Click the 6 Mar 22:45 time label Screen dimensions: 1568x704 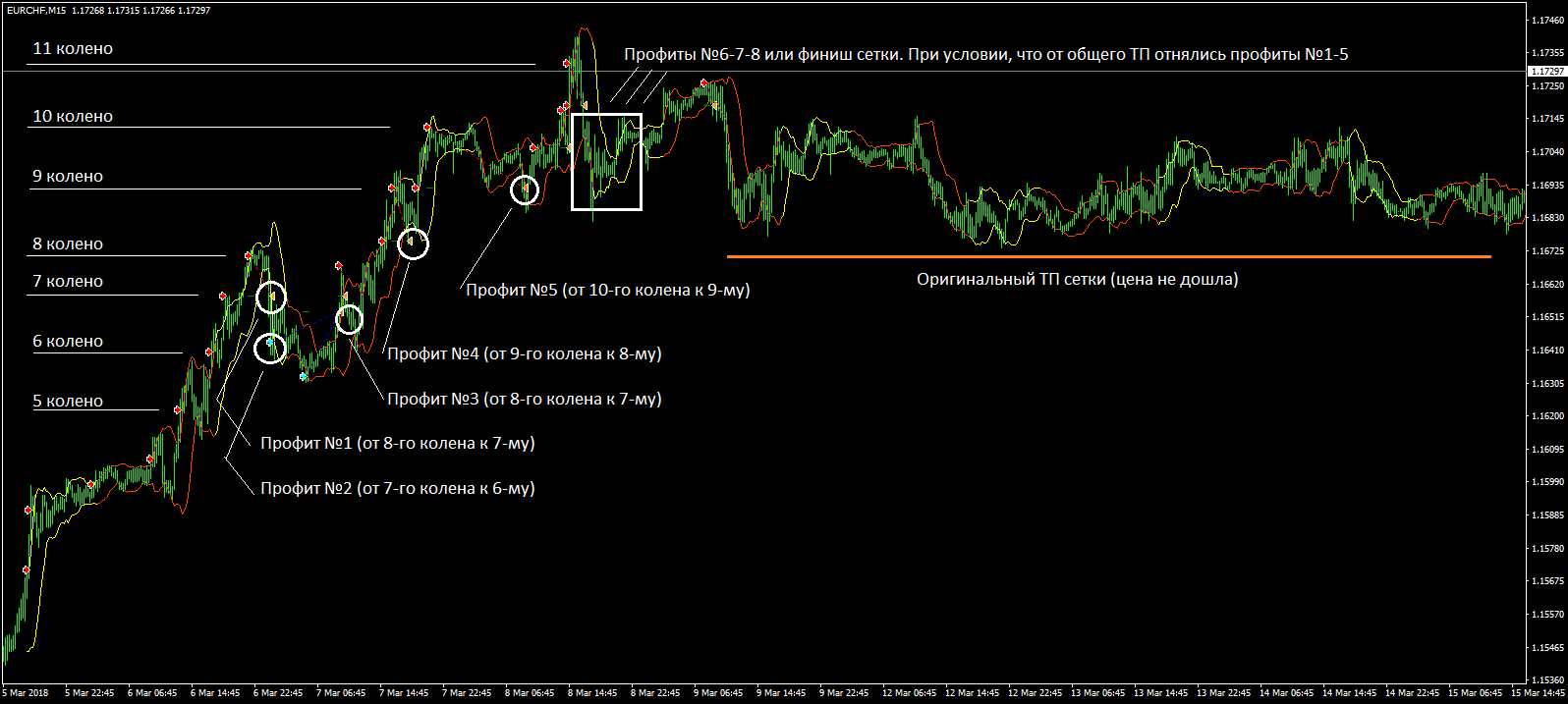(x=278, y=693)
